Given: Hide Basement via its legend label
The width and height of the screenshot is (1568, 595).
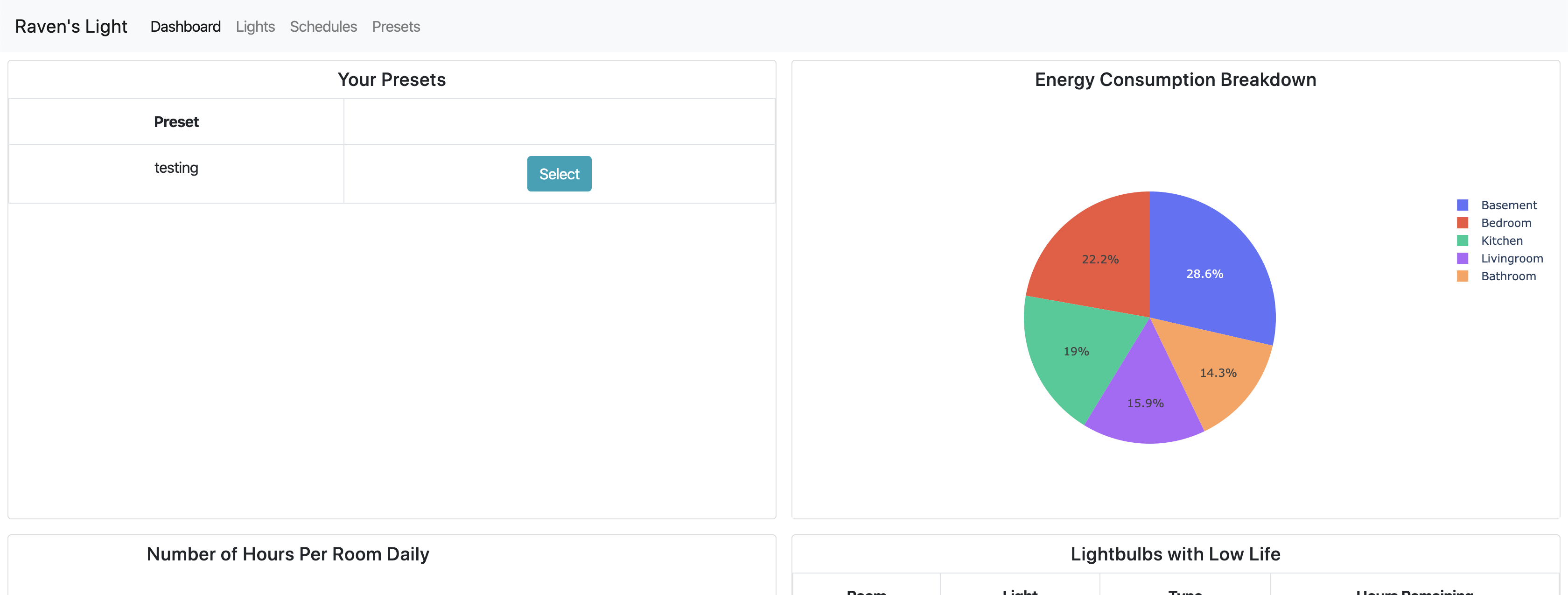Looking at the screenshot, I should (x=1508, y=205).
